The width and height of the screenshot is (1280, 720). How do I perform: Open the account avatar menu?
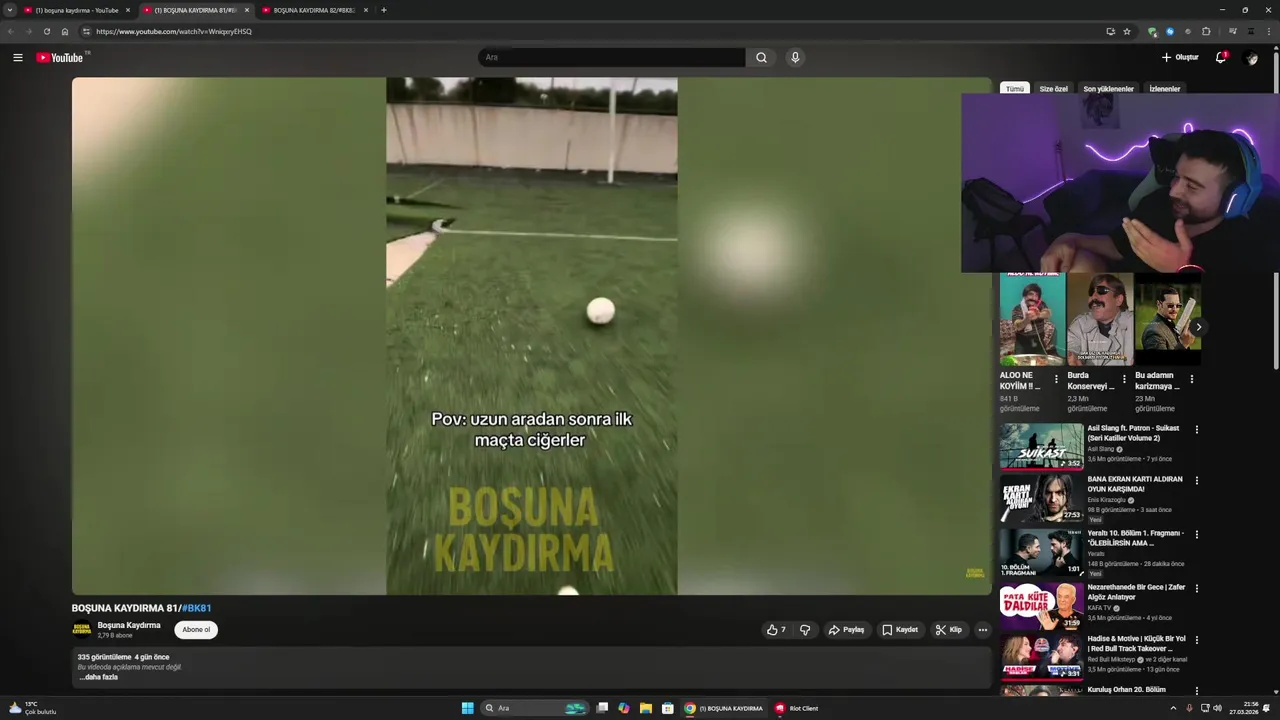click(x=1251, y=57)
